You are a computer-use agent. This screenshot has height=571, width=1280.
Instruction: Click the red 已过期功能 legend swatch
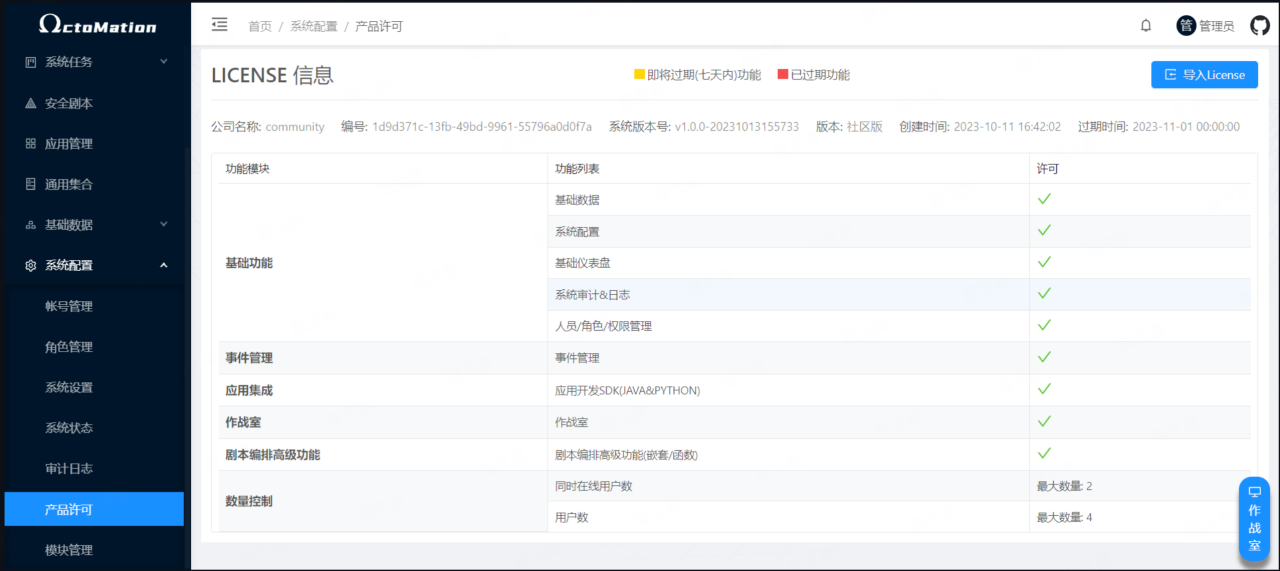pos(783,75)
